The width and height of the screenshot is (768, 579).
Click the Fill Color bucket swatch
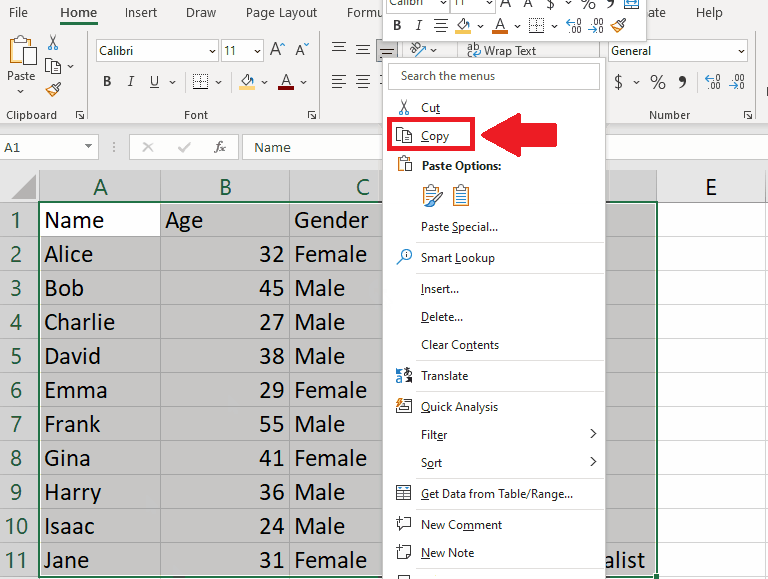click(x=247, y=82)
